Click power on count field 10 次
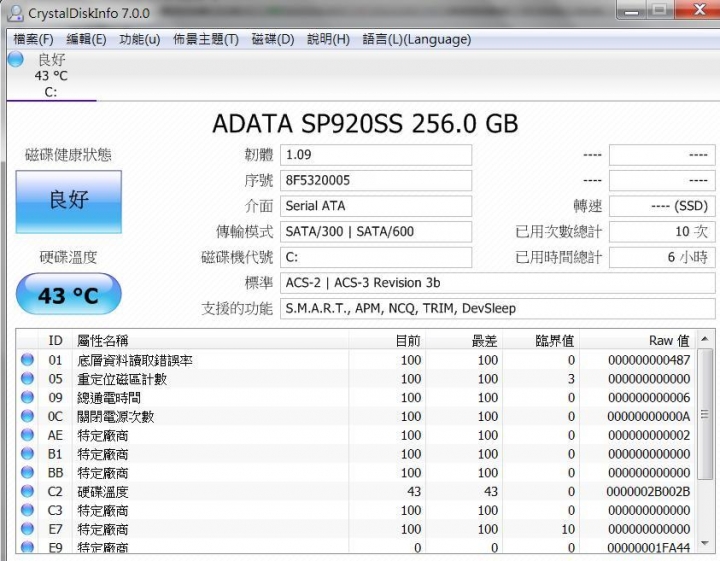720x561 pixels. (x=662, y=232)
